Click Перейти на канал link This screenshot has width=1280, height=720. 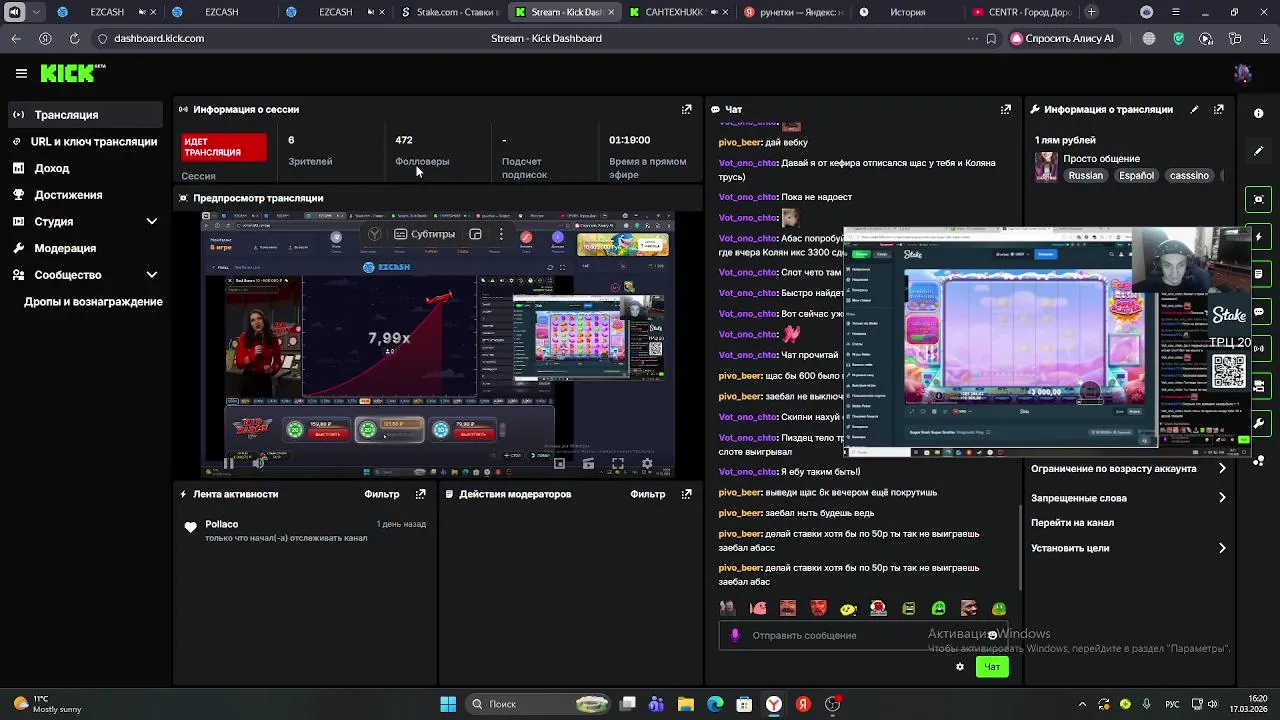[x=1072, y=523]
